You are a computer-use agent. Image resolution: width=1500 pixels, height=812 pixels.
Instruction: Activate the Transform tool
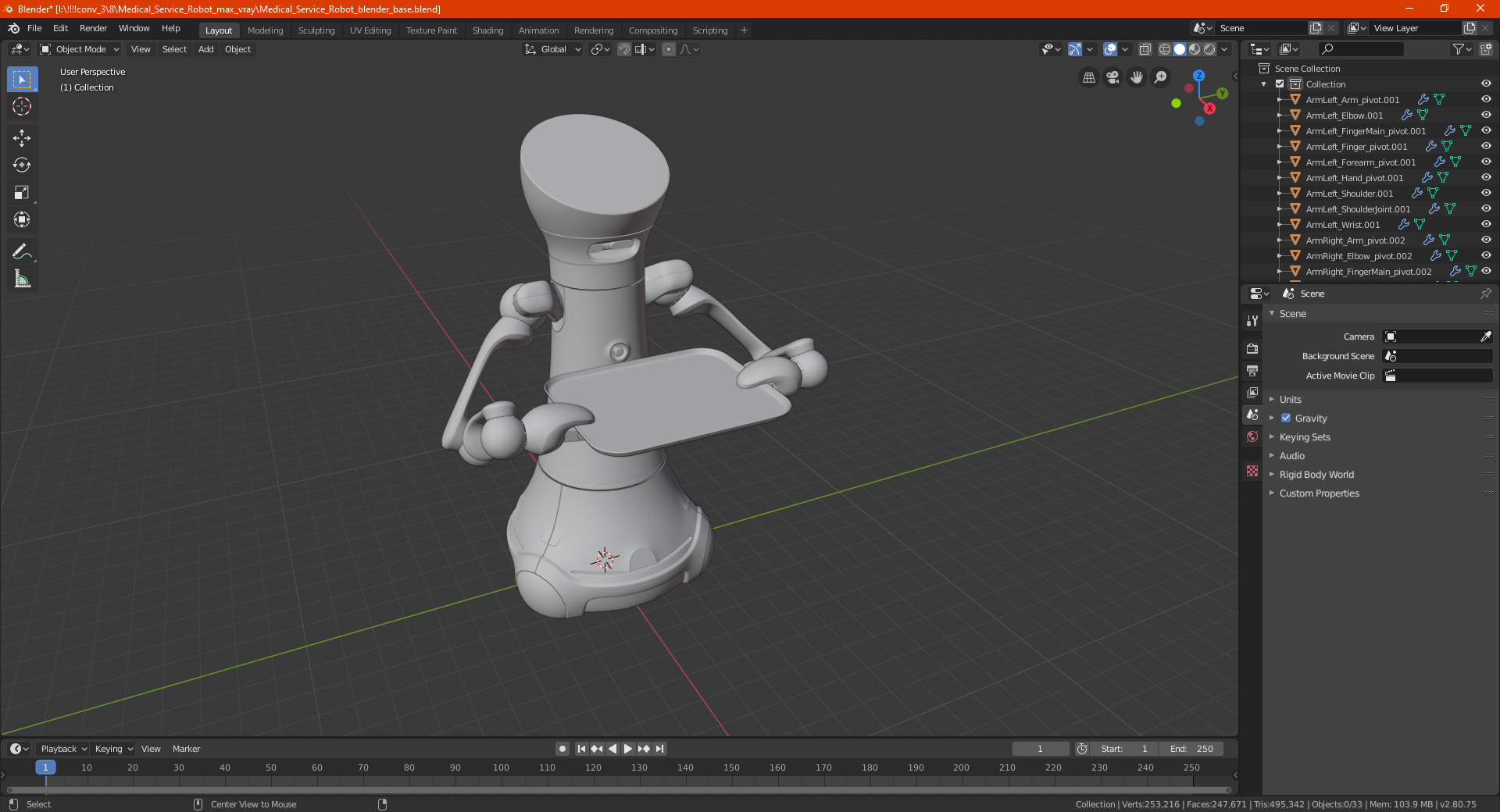point(22,219)
